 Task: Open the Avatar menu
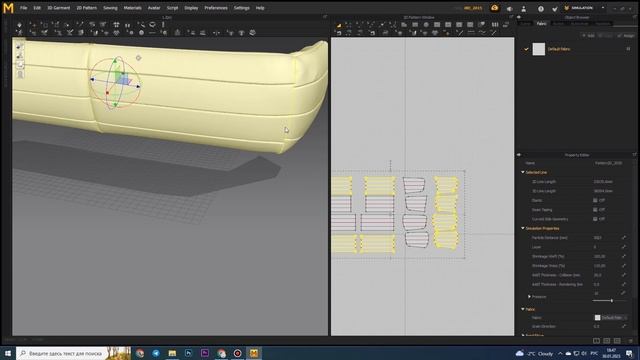154,8
